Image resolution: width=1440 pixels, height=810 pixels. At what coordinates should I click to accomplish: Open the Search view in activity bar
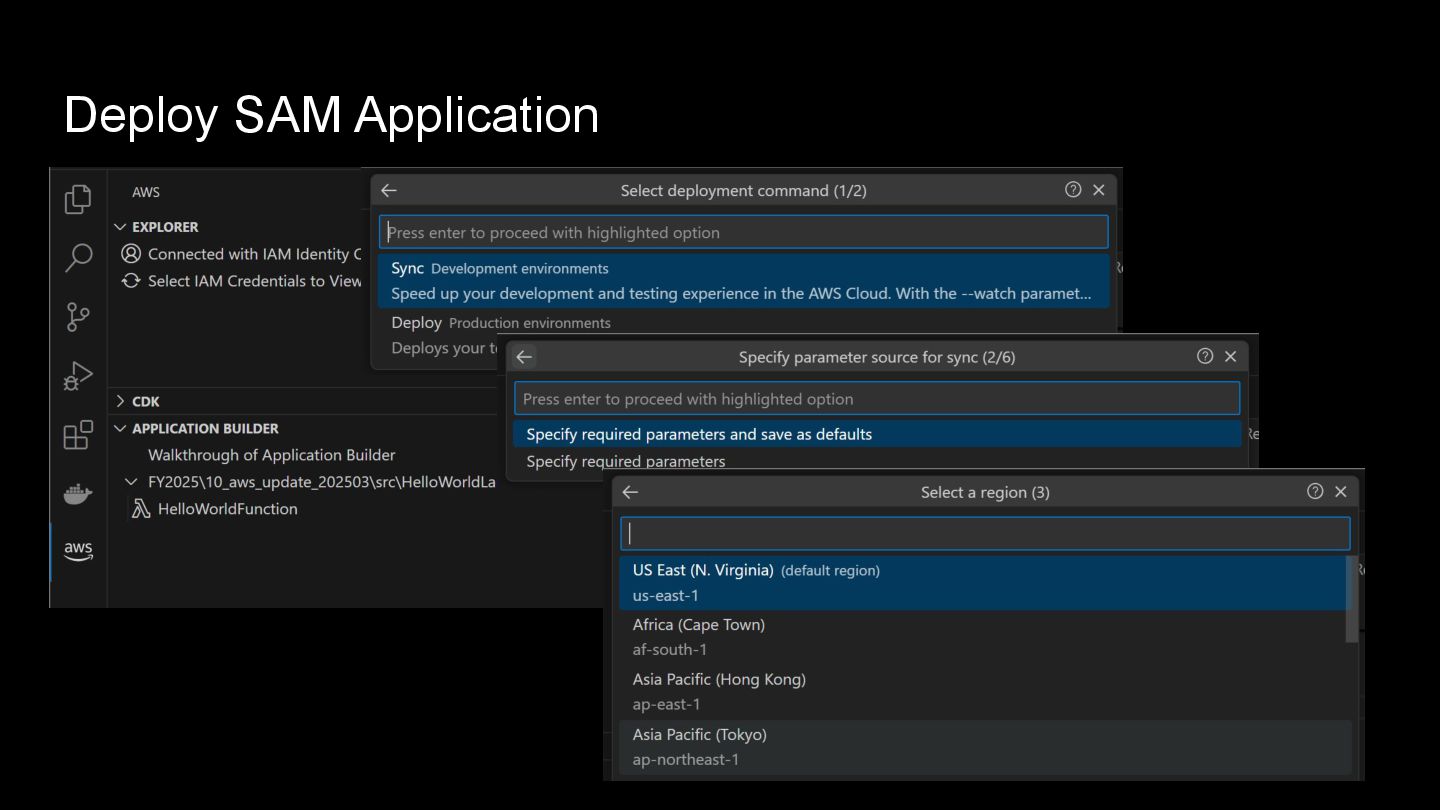[78, 257]
